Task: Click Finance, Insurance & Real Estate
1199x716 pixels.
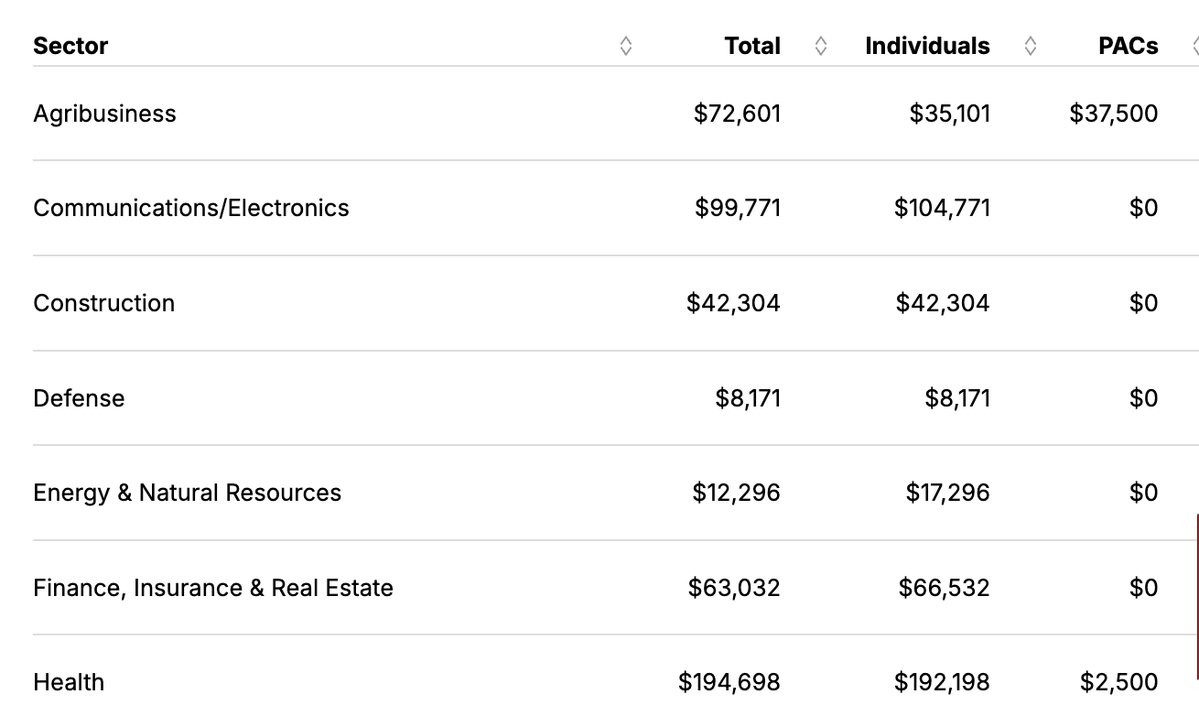Action: [213, 588]
